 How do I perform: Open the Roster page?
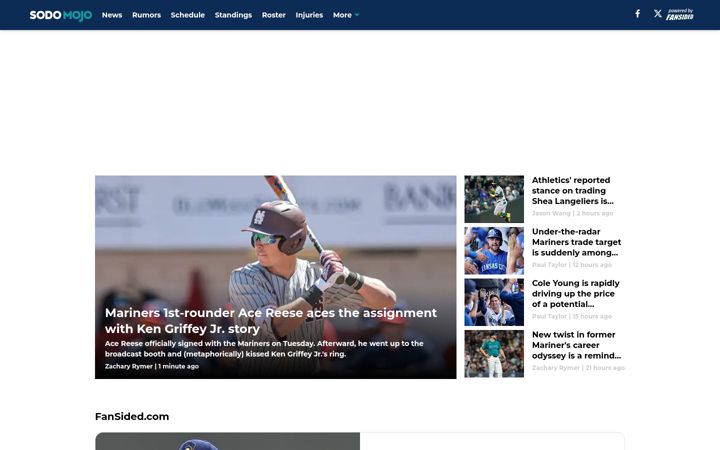(x=274, y=15)
